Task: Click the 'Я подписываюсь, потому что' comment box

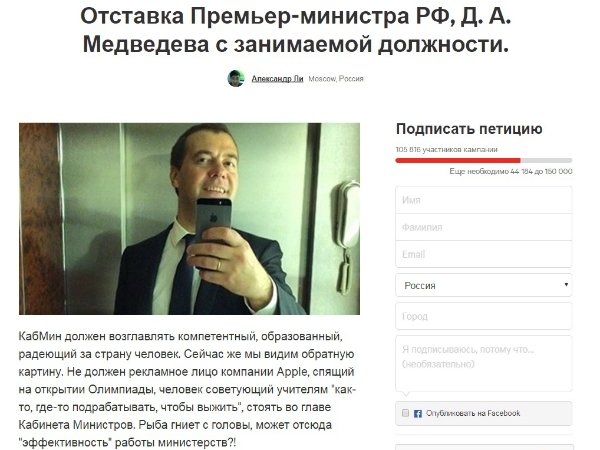Action: pyautogui.click(x=484, y=364)
